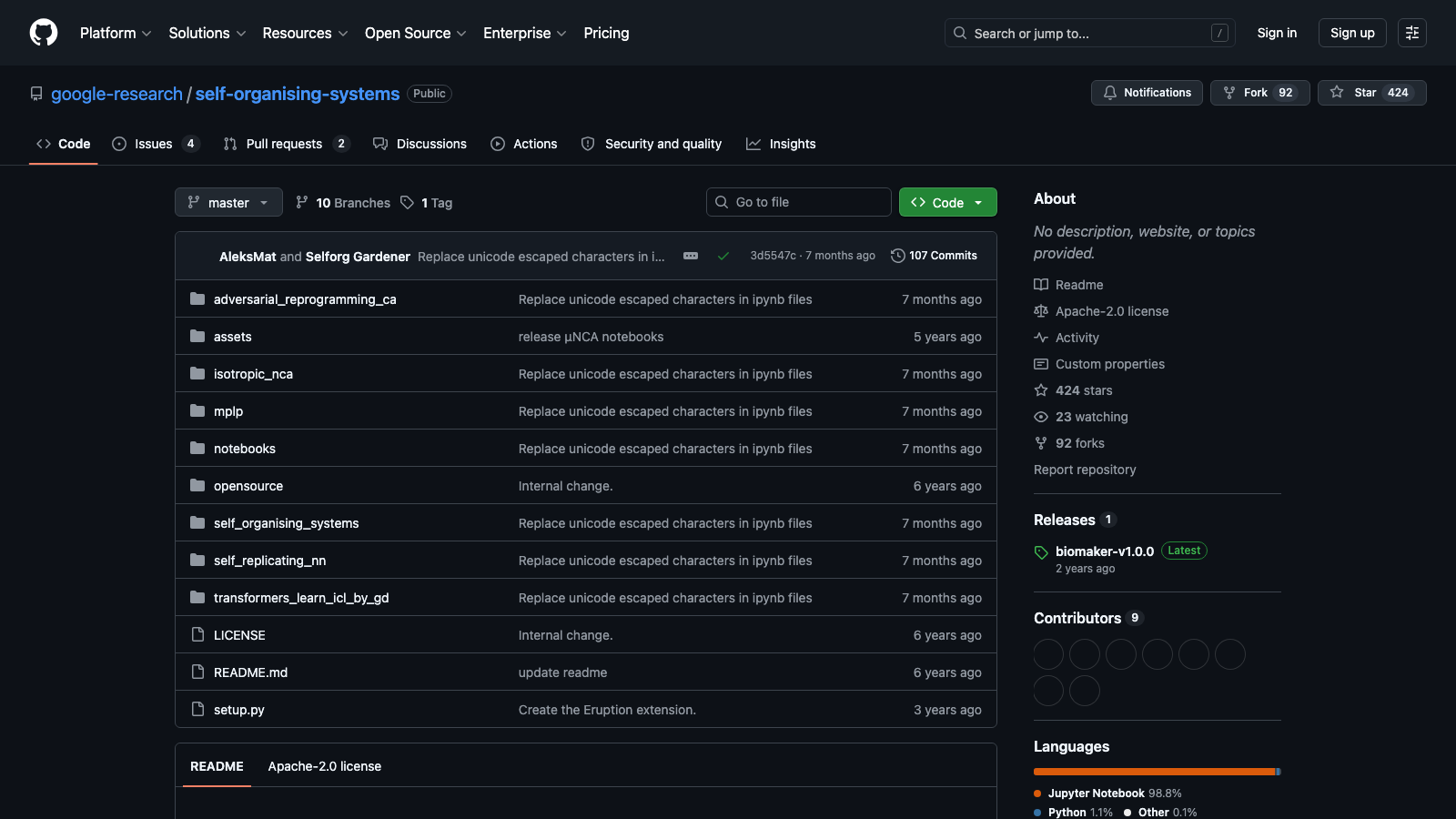1456x819 pixels.
Task: Select the Code tab
Action: (x=63, y=144)
